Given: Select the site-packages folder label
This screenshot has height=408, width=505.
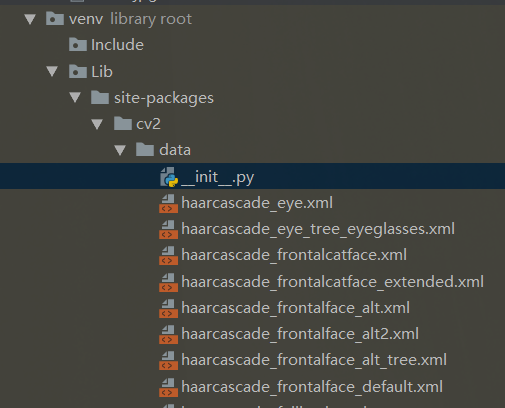Looking at the screenshot, I should [164, 98].
